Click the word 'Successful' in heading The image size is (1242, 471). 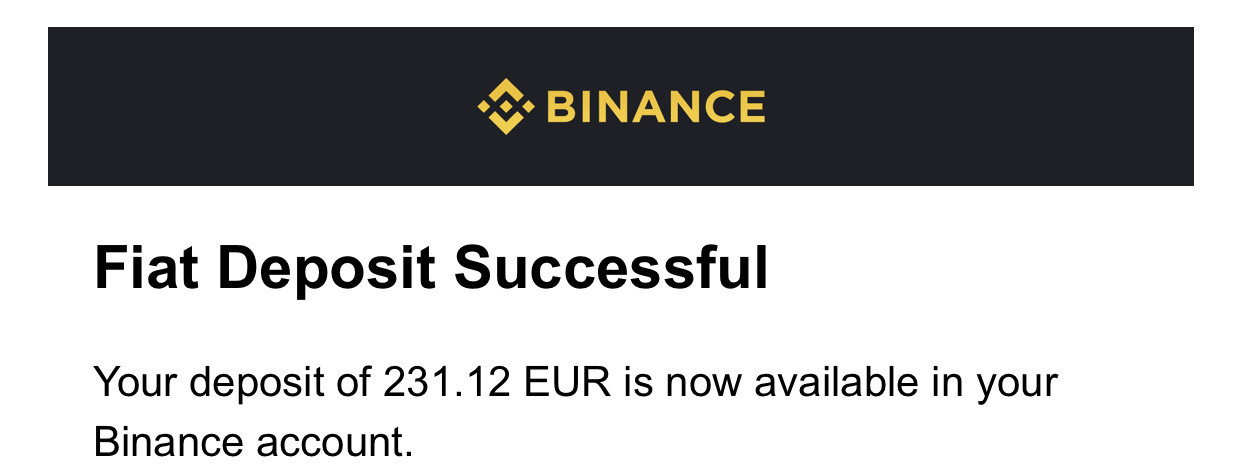pos(611,269)
